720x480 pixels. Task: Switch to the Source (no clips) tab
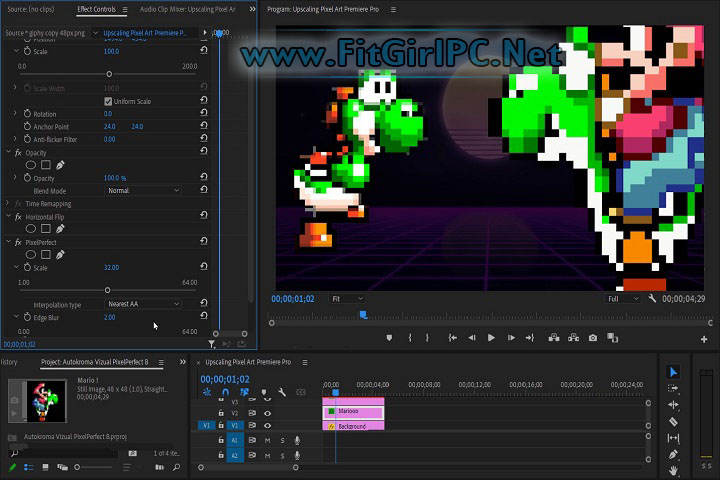tap(33, 9)
